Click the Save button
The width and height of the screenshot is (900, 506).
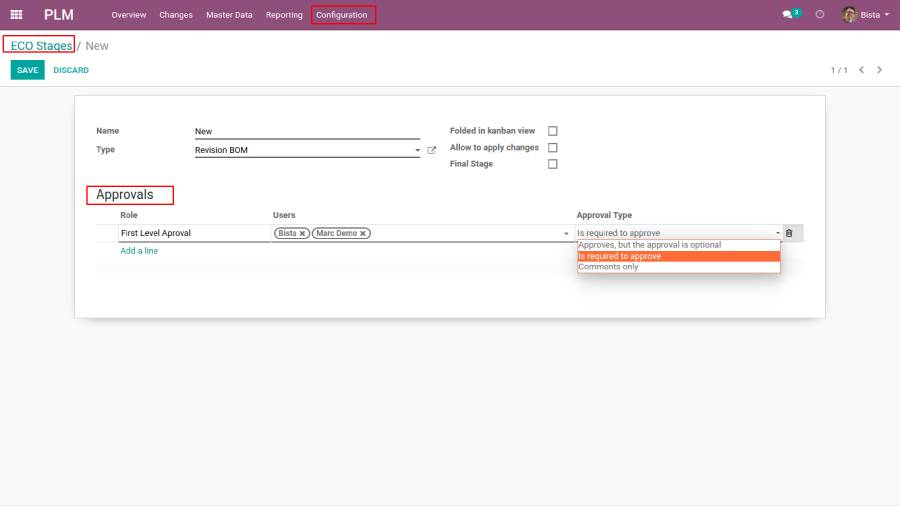(x=27, y=70)
